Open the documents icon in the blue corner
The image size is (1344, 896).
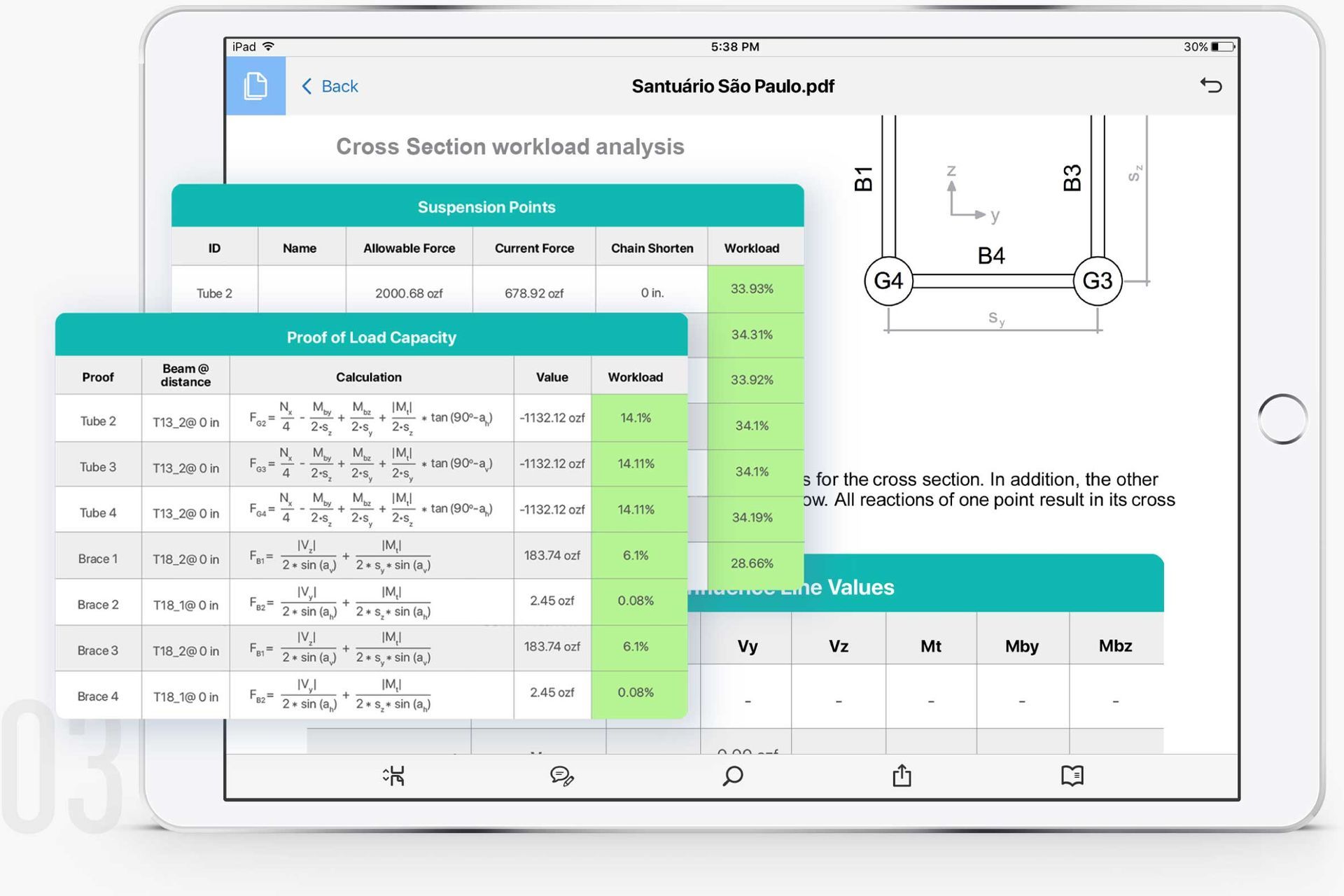pyautogui.click(x=255, y=86)
